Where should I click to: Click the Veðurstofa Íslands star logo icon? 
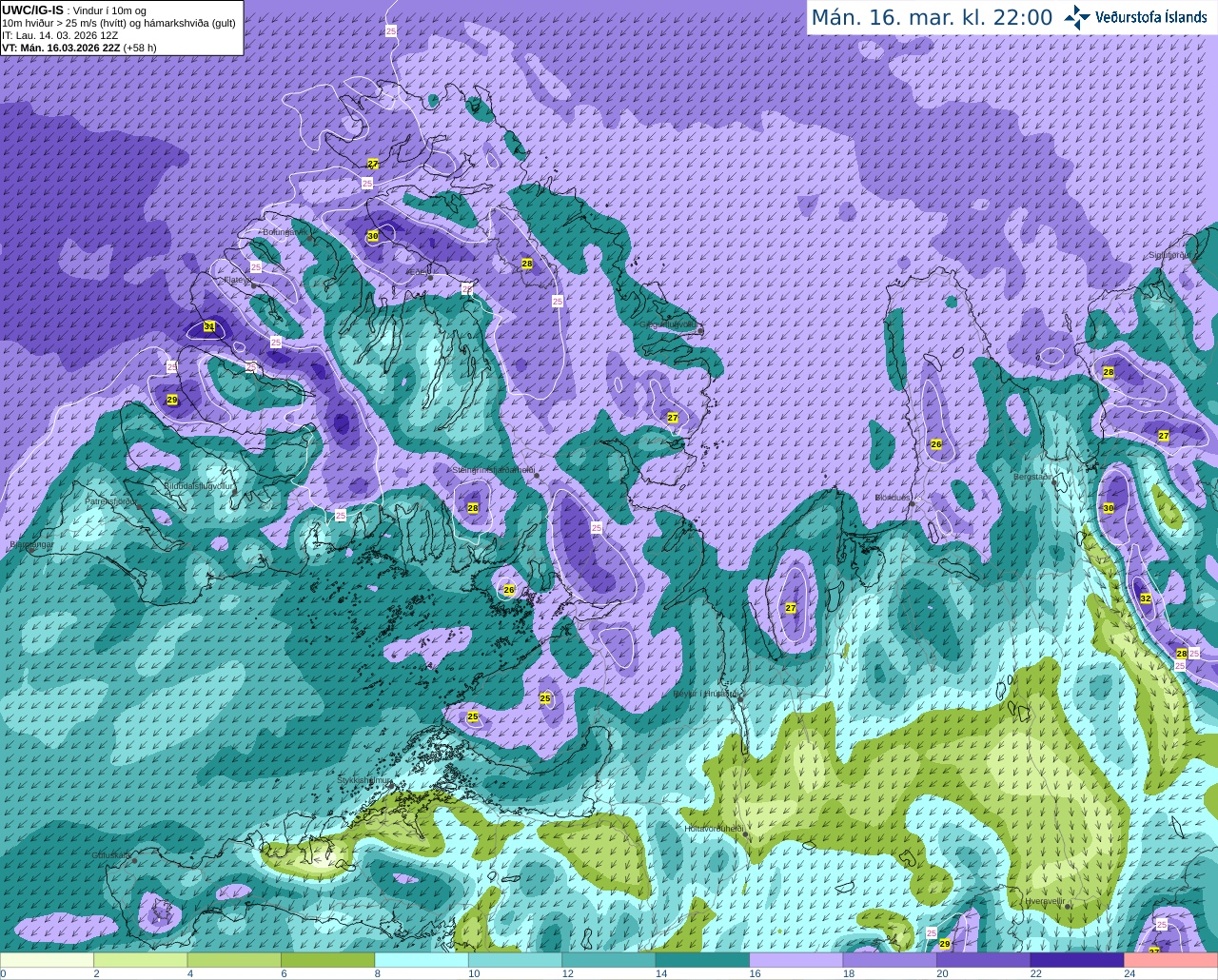pos(1077,17)
